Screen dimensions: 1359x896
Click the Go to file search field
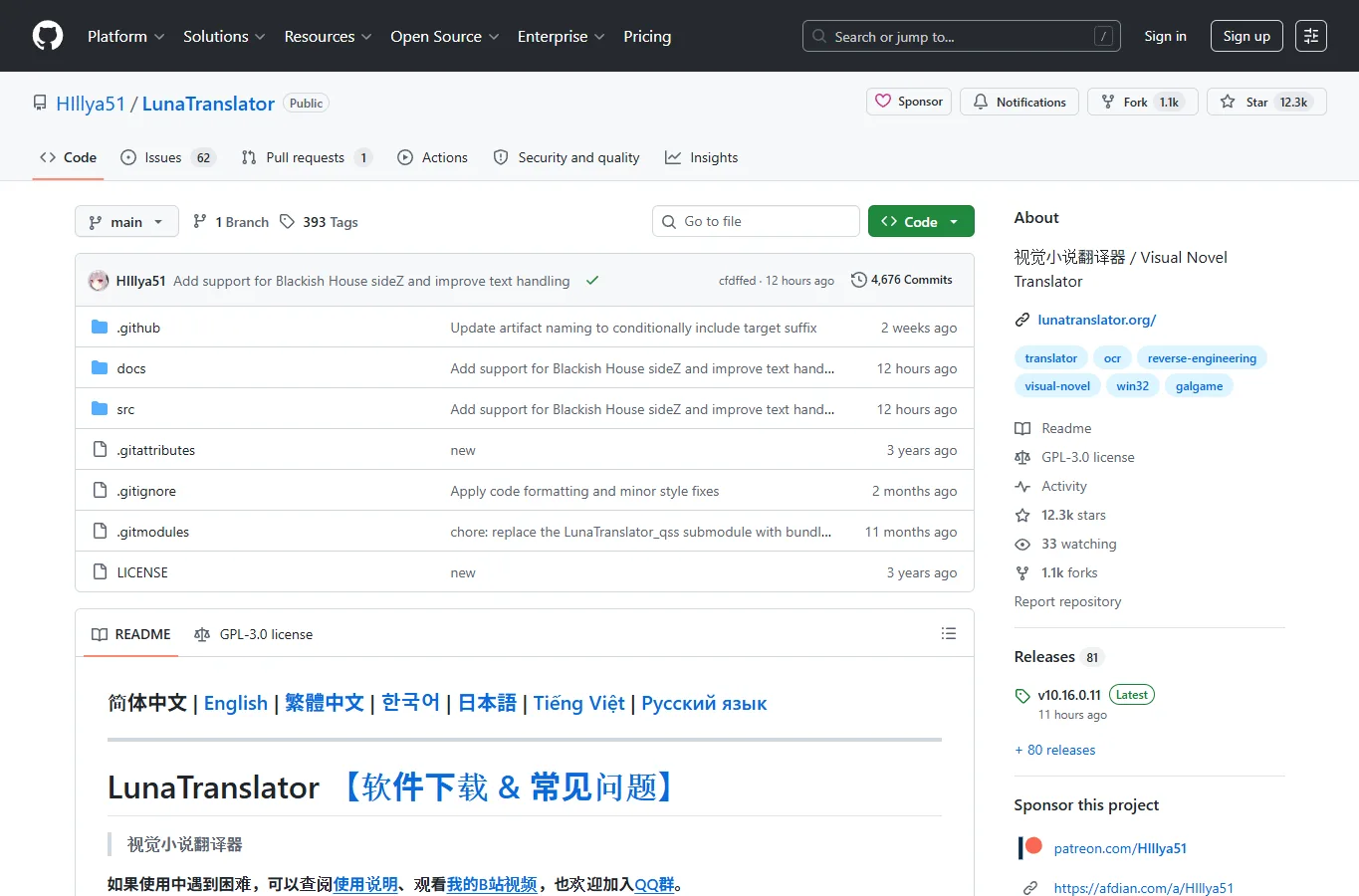[756, 221]
